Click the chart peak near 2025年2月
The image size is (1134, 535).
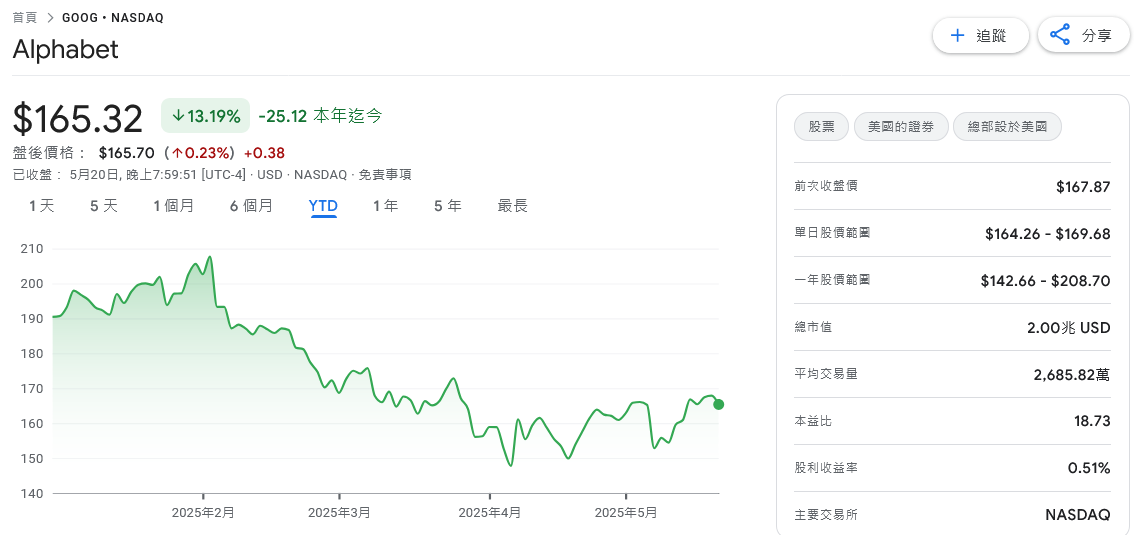point(210,257)
